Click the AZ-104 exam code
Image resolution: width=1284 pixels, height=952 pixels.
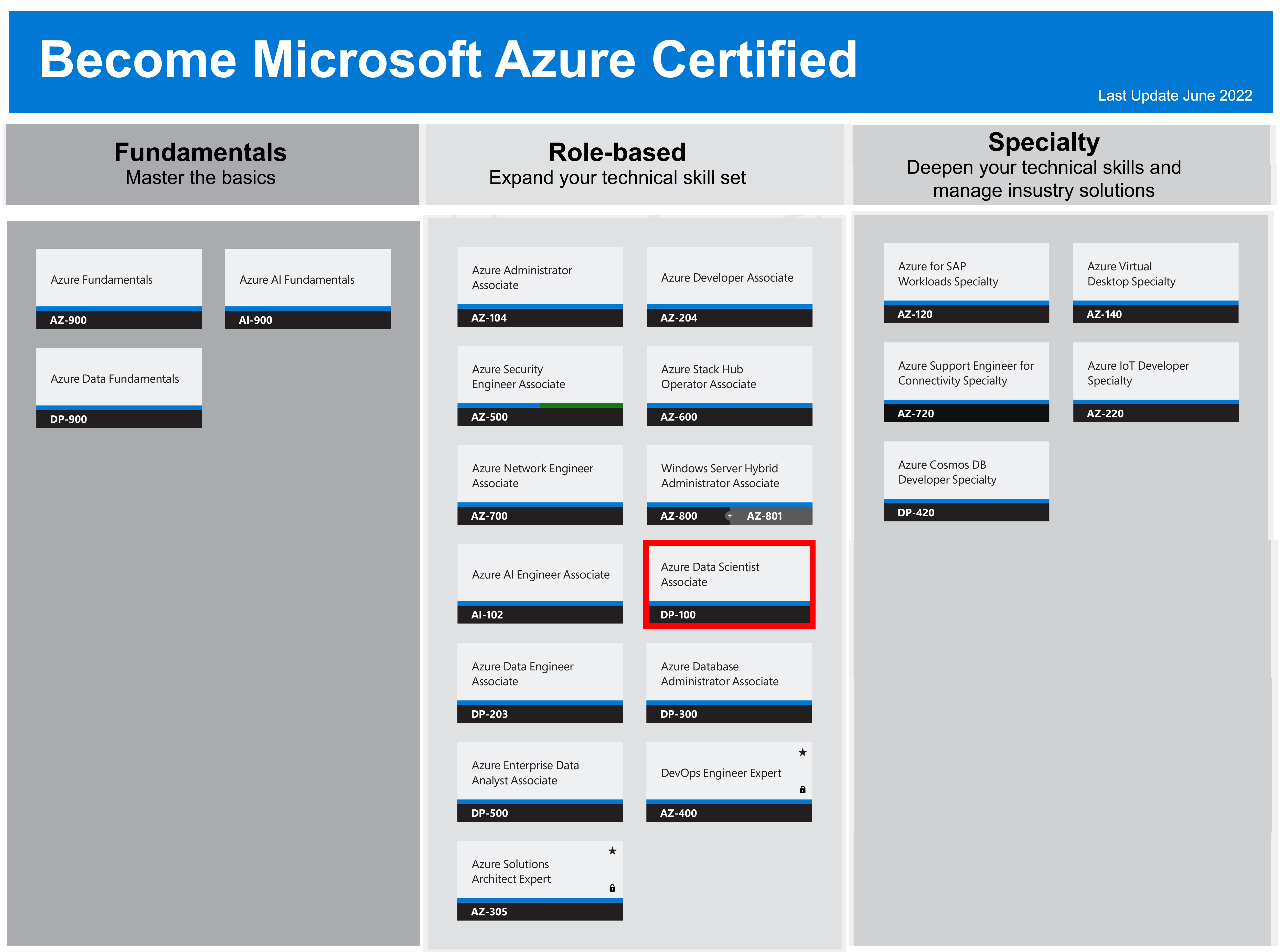[x=489, y=318]
